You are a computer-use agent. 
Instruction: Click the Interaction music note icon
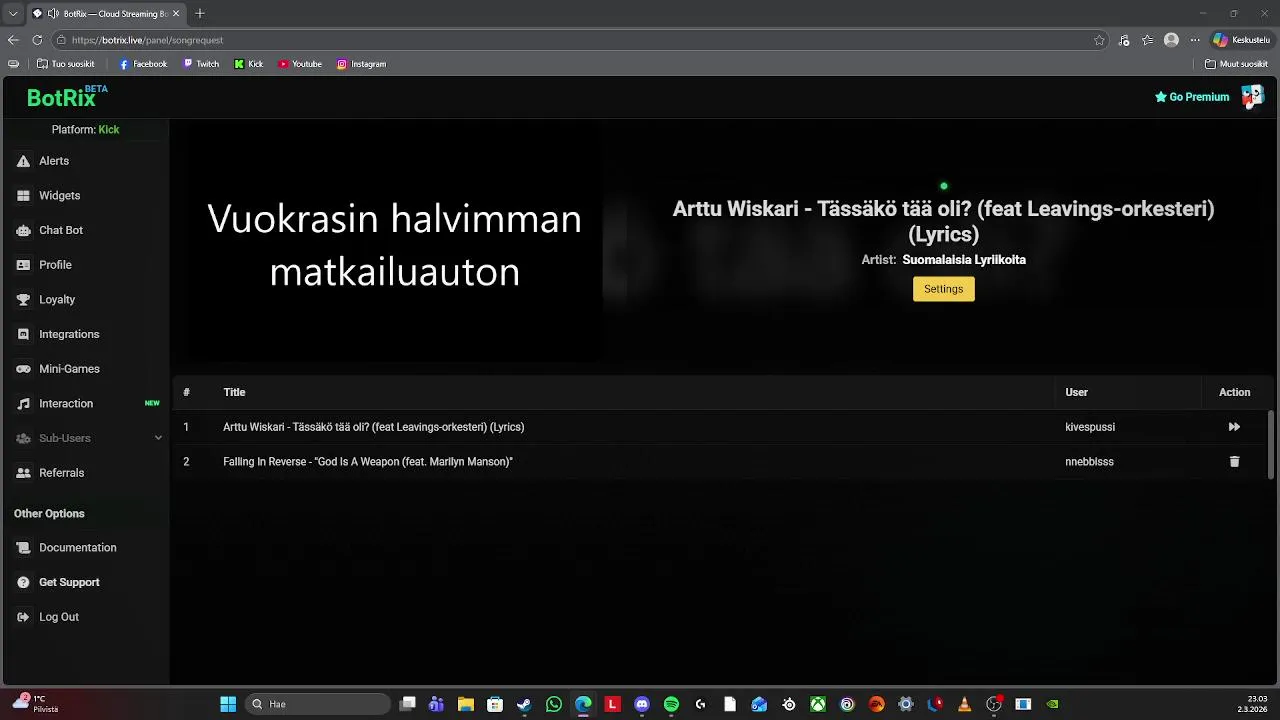click(x=23, y=404)
